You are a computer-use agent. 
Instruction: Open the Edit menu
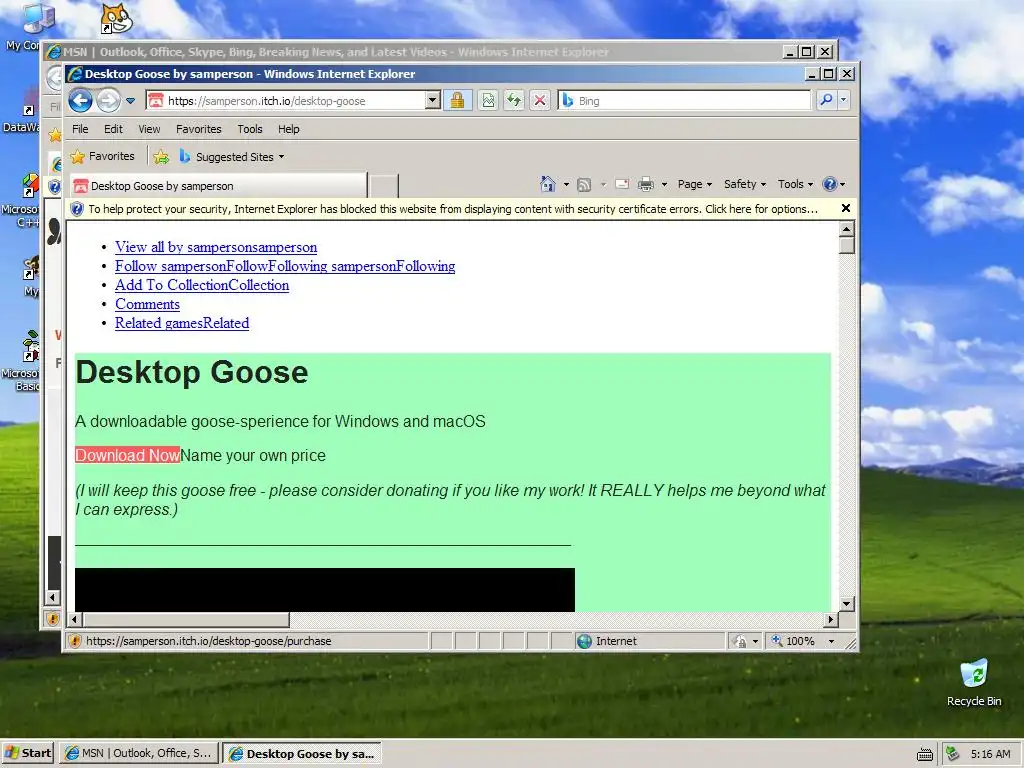[x=113, y=129]
